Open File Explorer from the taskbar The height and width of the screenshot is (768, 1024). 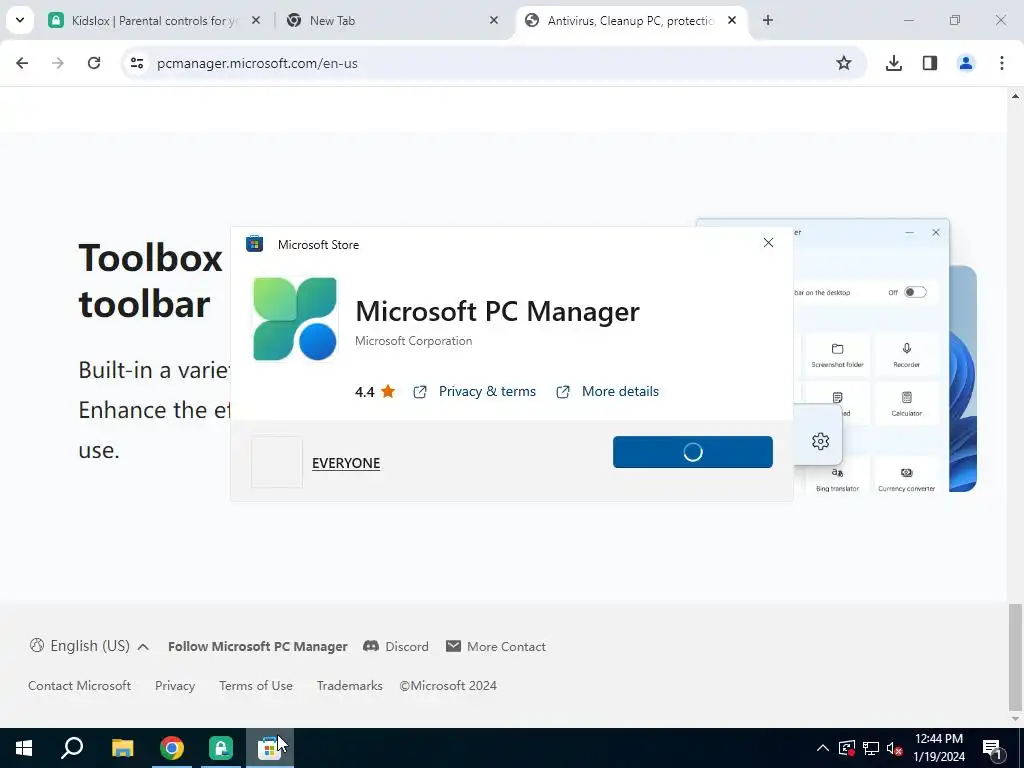122,748
